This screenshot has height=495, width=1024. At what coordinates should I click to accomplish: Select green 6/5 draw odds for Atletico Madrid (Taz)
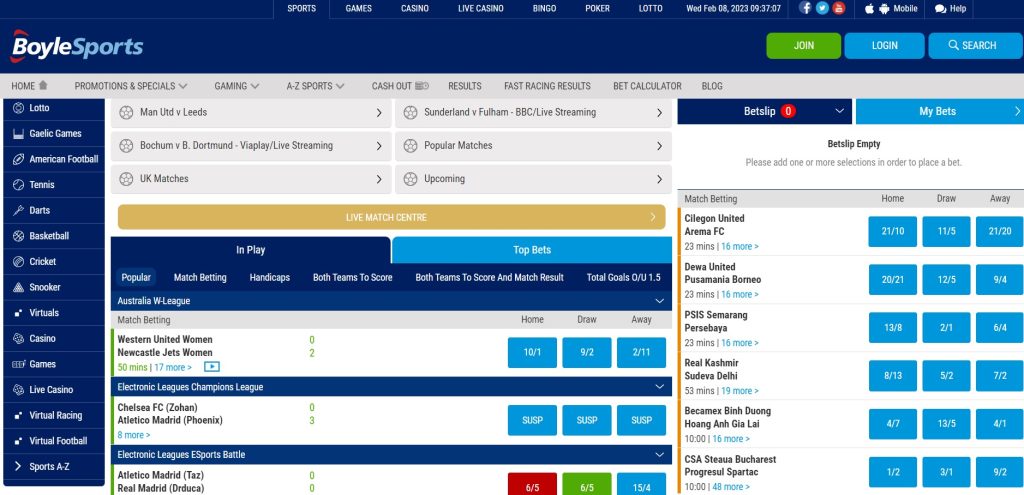pos(586,484)
